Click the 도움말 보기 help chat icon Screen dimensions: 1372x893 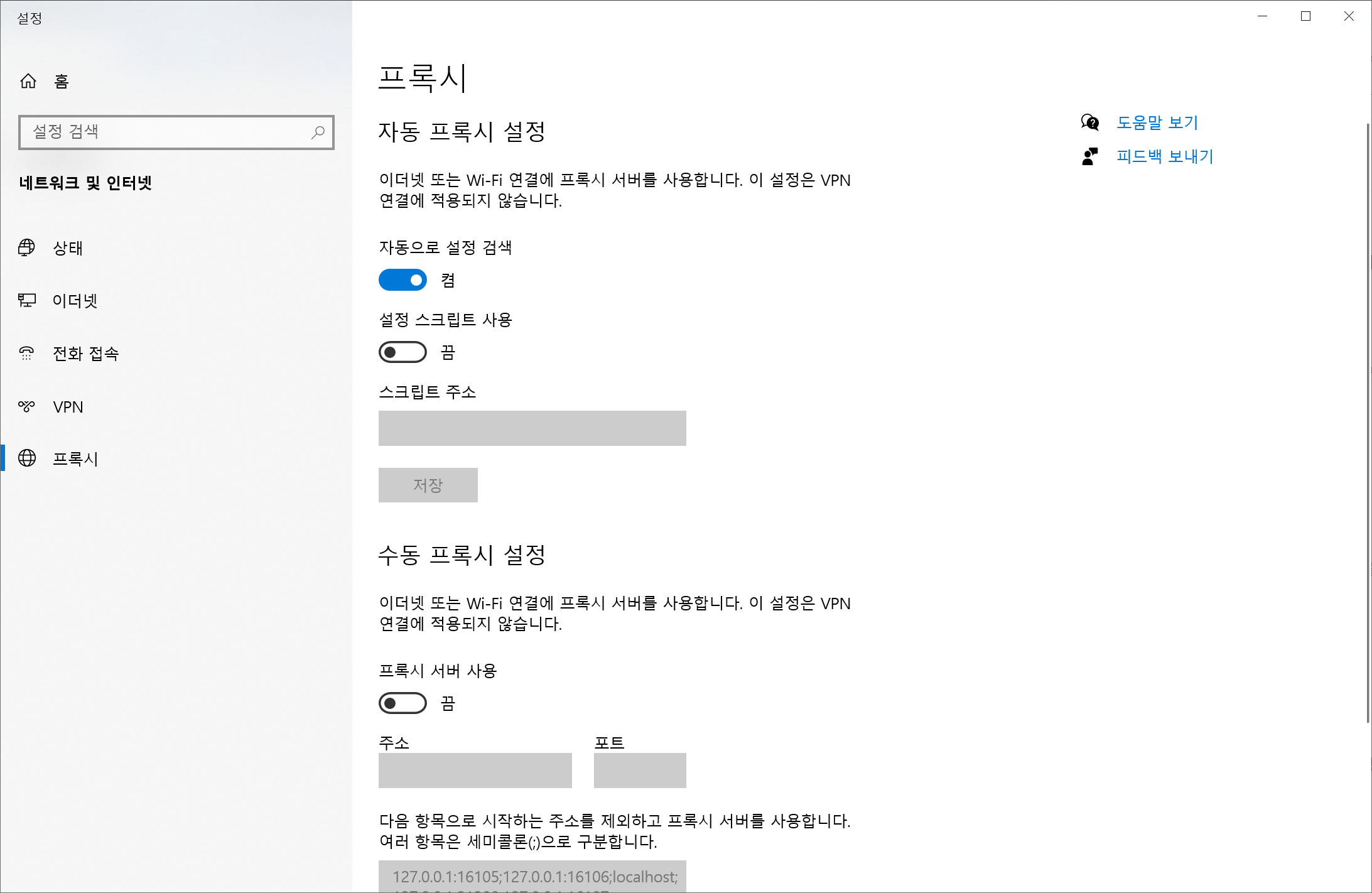[x=1090, y=122]
